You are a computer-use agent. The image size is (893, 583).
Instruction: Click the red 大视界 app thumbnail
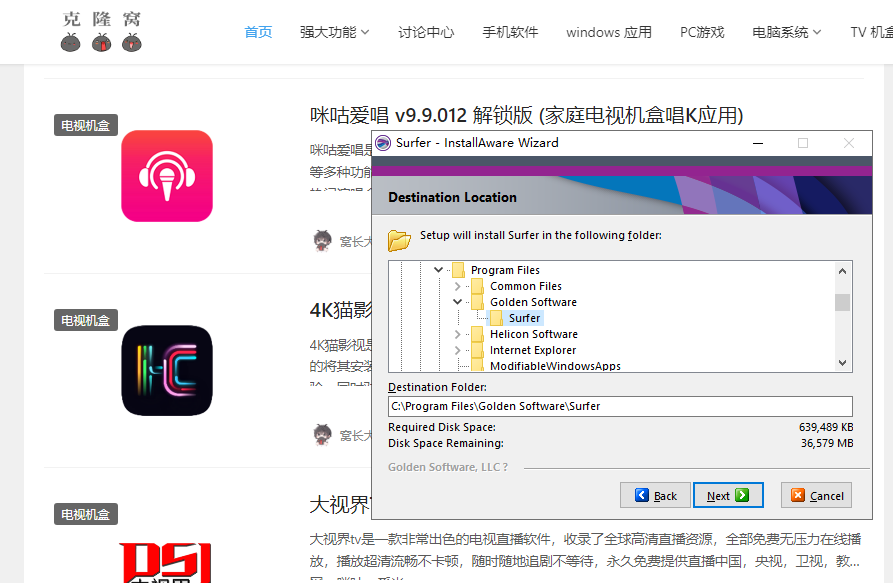(x=165, y=563)
